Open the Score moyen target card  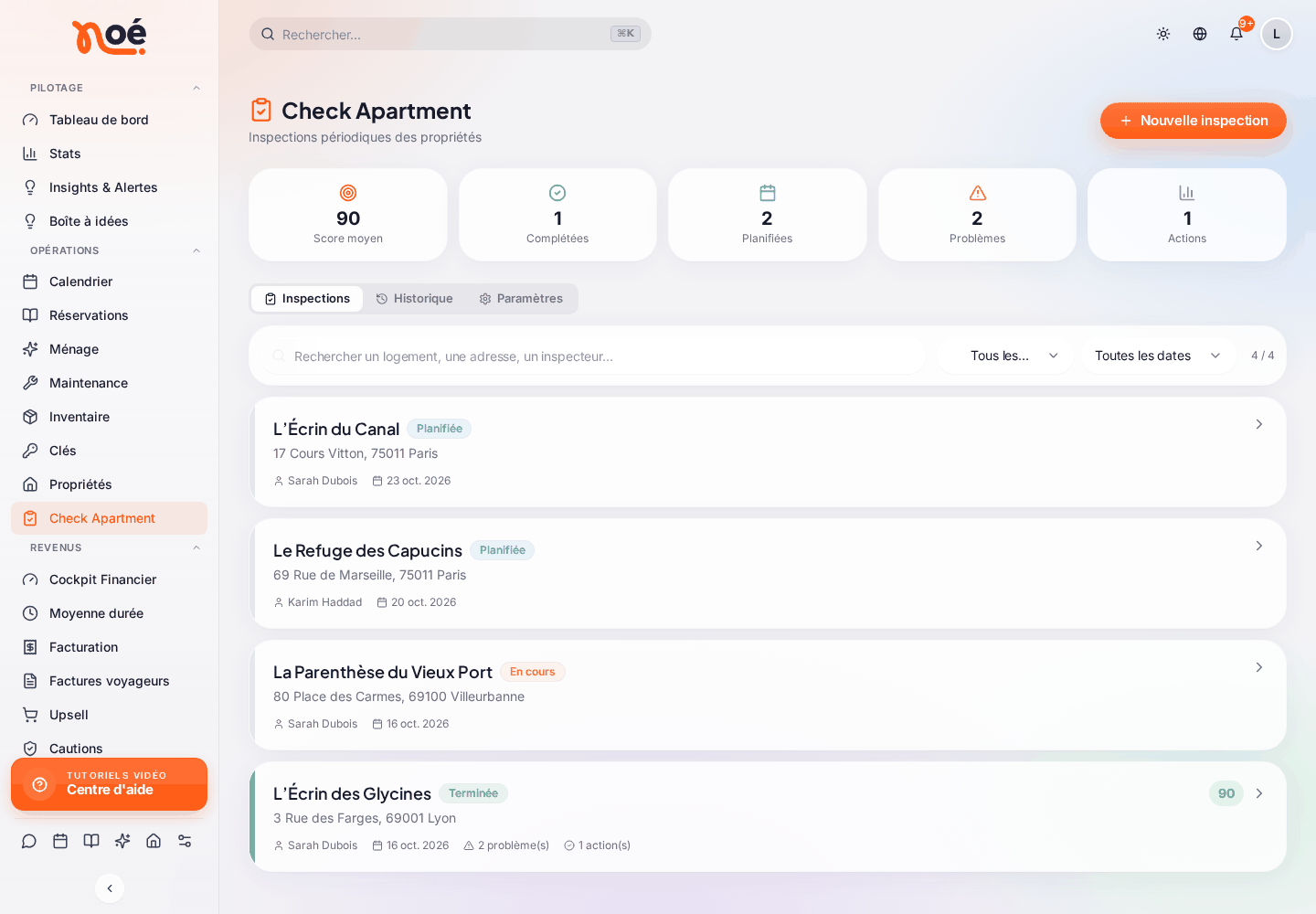coord(348,215)
